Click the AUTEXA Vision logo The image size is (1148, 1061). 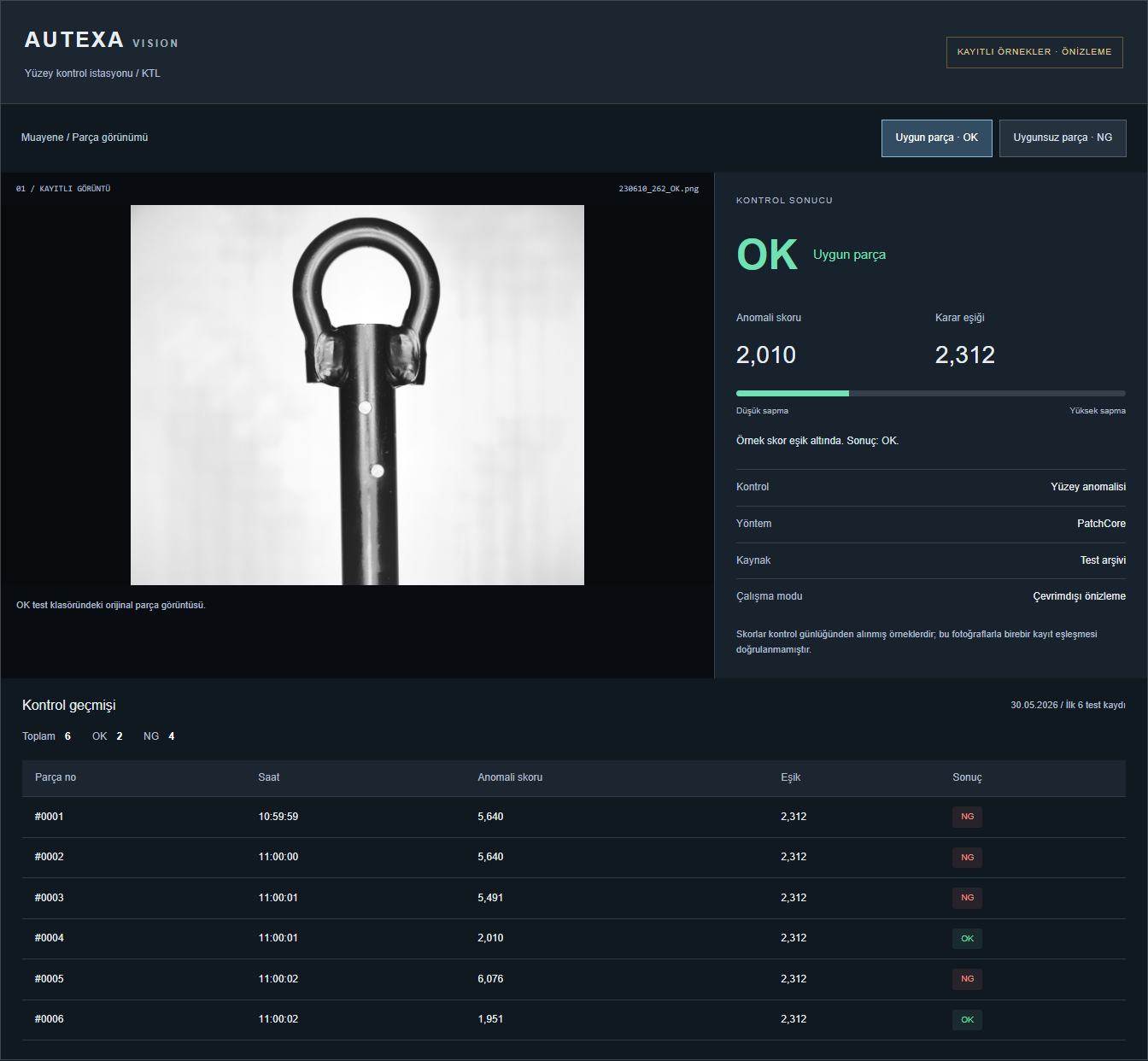pyautogui.click(x=101, y=40)
